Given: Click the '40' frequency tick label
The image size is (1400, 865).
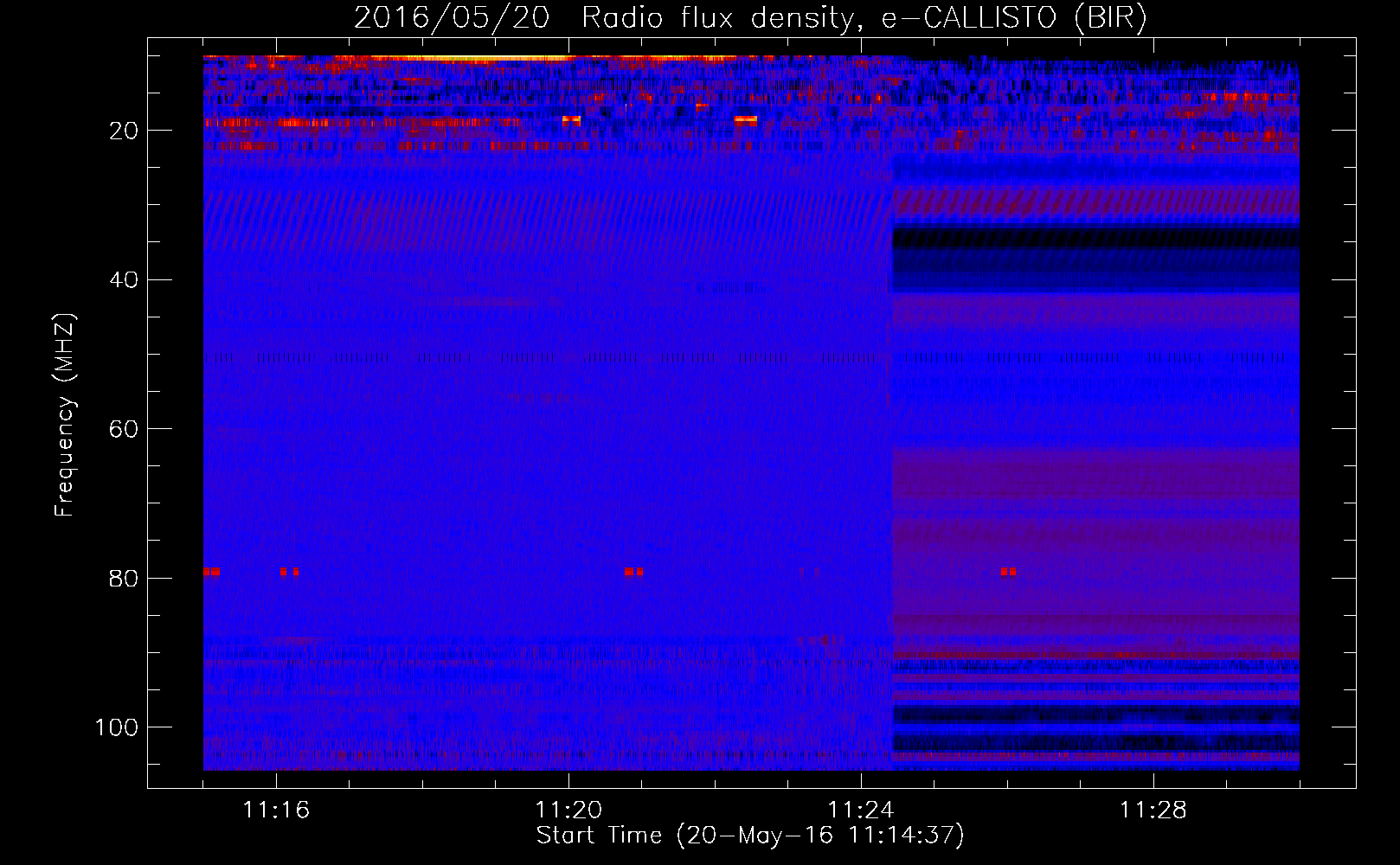Looking at the screenshot, I should pos(124,280).
